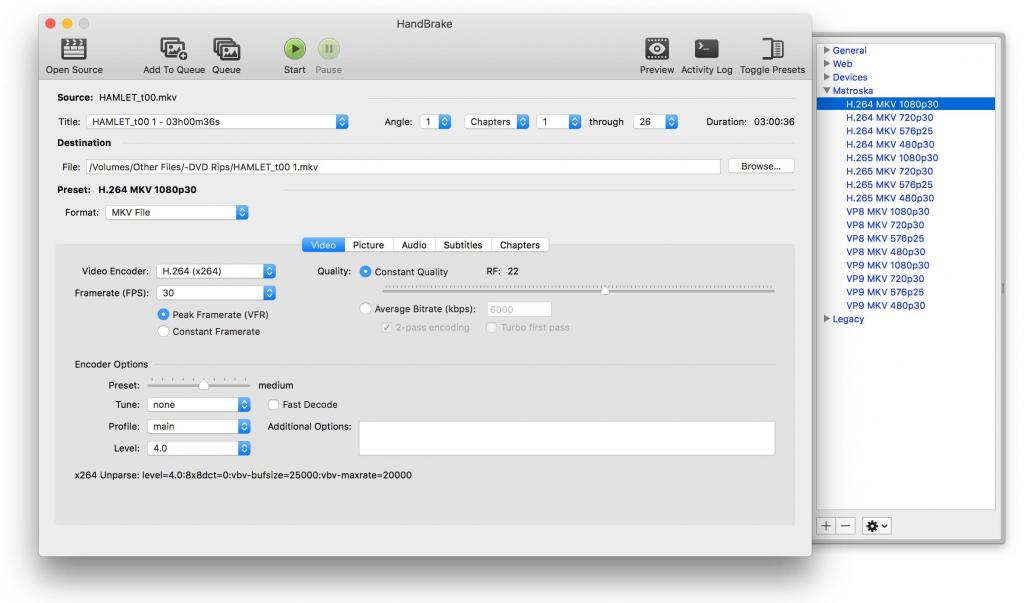Image resolution: width=1024 pixels, height=603 pixels.
Task: Remove preset with the minus button
Action: tap(846, 526)
